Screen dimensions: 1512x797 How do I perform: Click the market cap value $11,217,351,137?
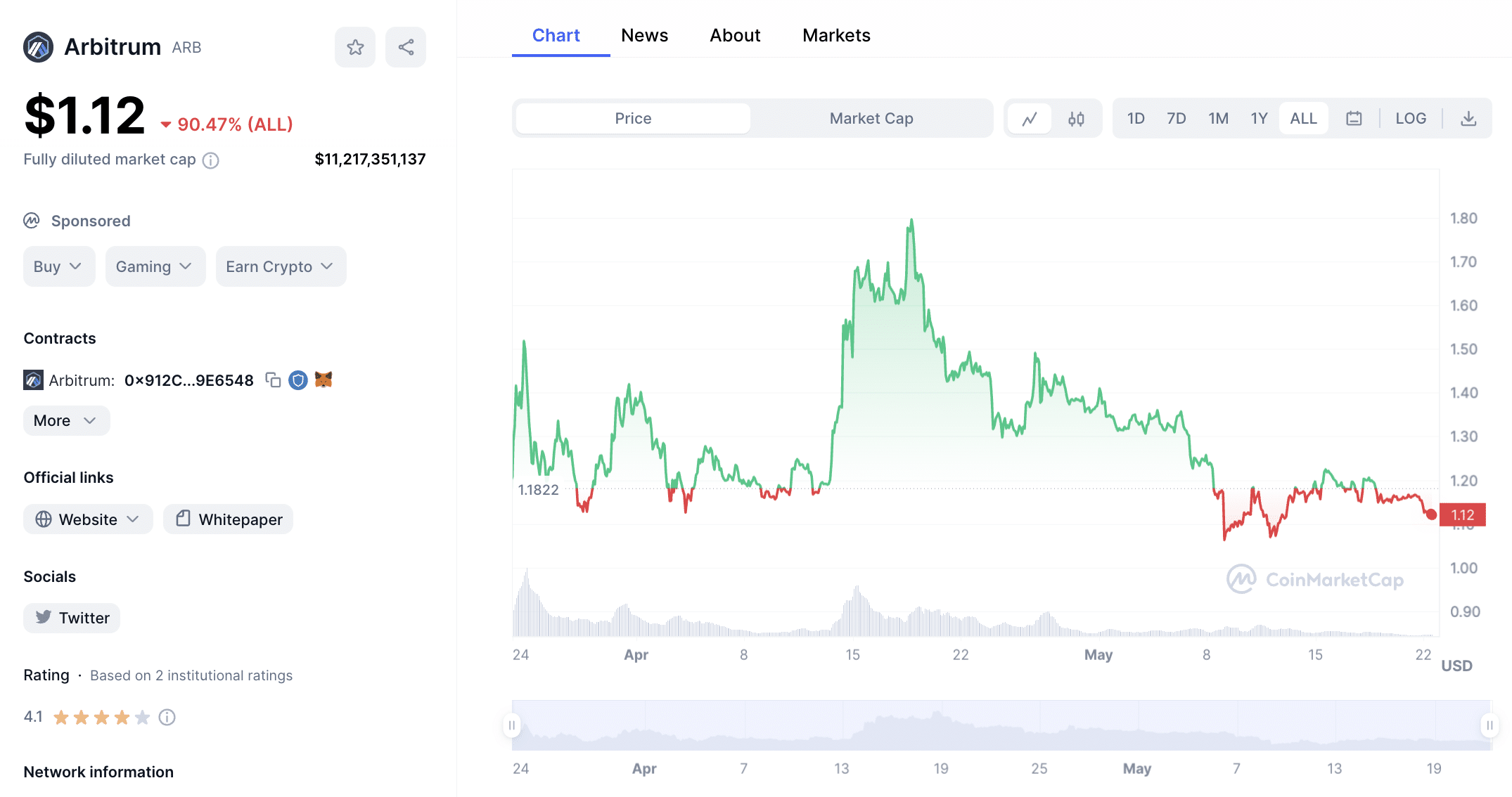coord(370,160)
